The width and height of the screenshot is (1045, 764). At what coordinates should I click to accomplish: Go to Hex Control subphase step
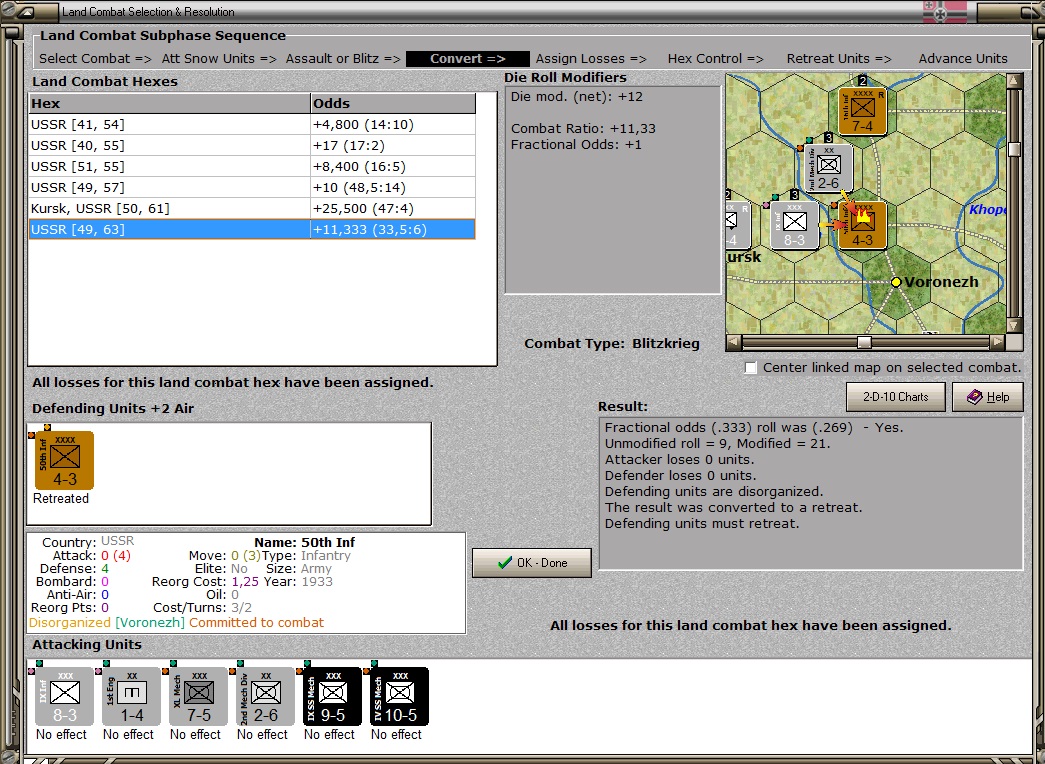click(716, 59)
